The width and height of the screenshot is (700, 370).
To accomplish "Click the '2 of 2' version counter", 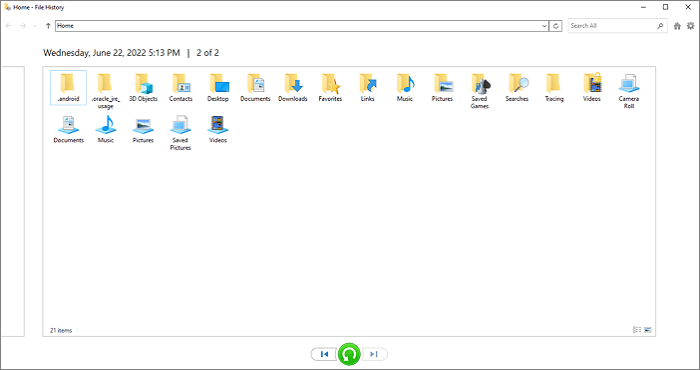I will [208, 53].
